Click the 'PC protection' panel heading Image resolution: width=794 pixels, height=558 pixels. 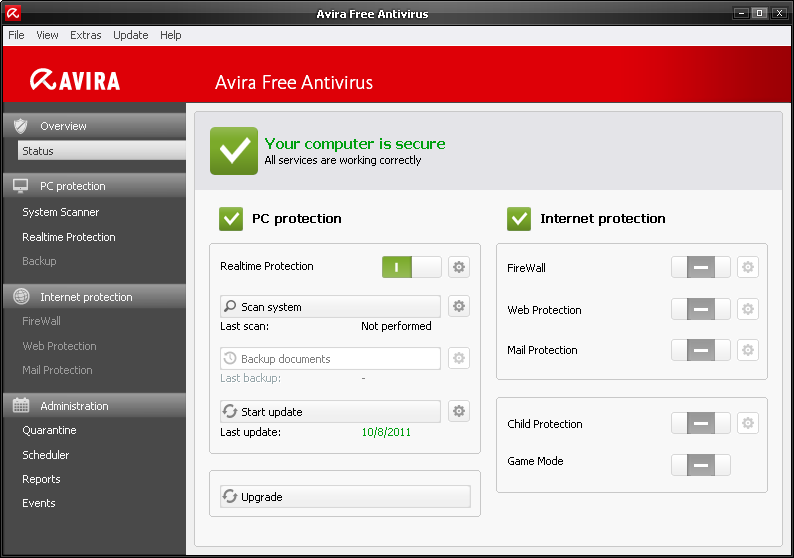[x=297, y=218]
